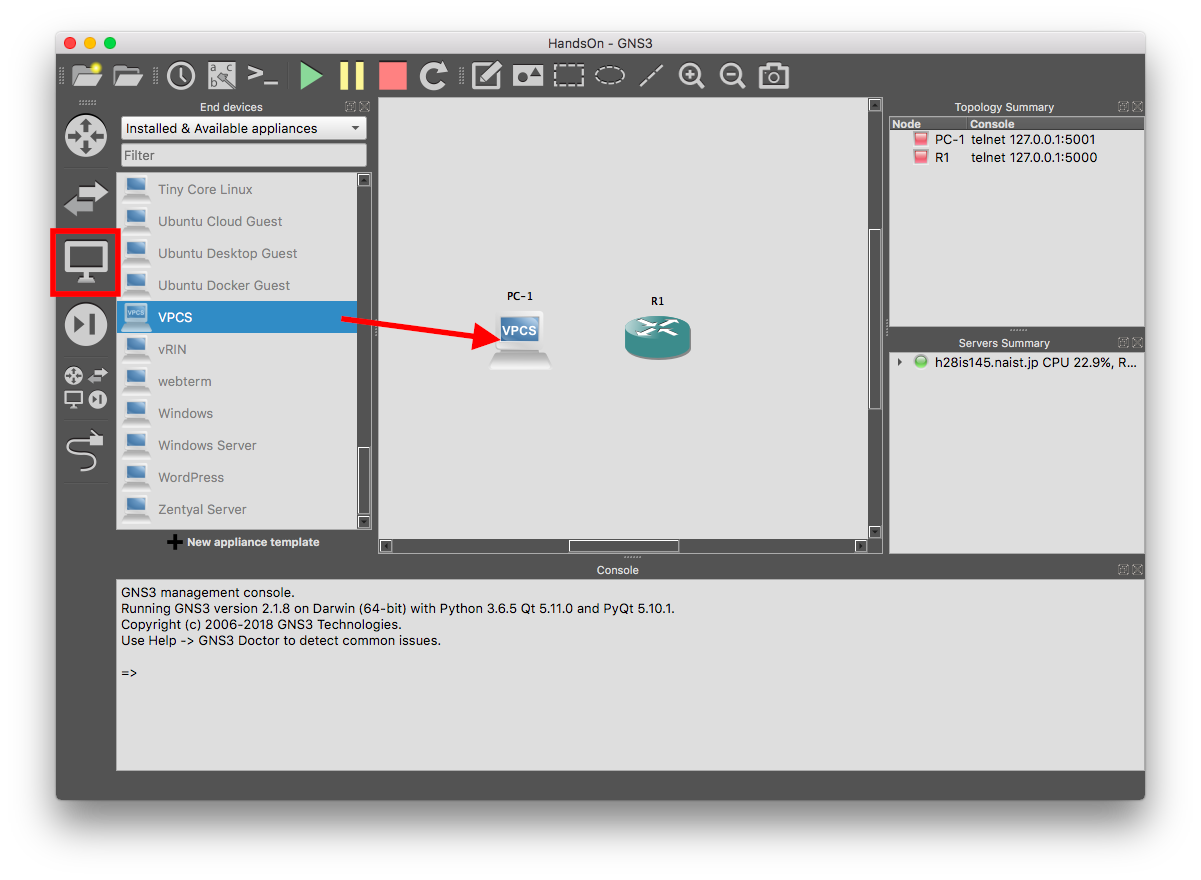Select the Zentyal Server appliance
The width and height of the screenshot is (1201, 880).
point(237,509)
